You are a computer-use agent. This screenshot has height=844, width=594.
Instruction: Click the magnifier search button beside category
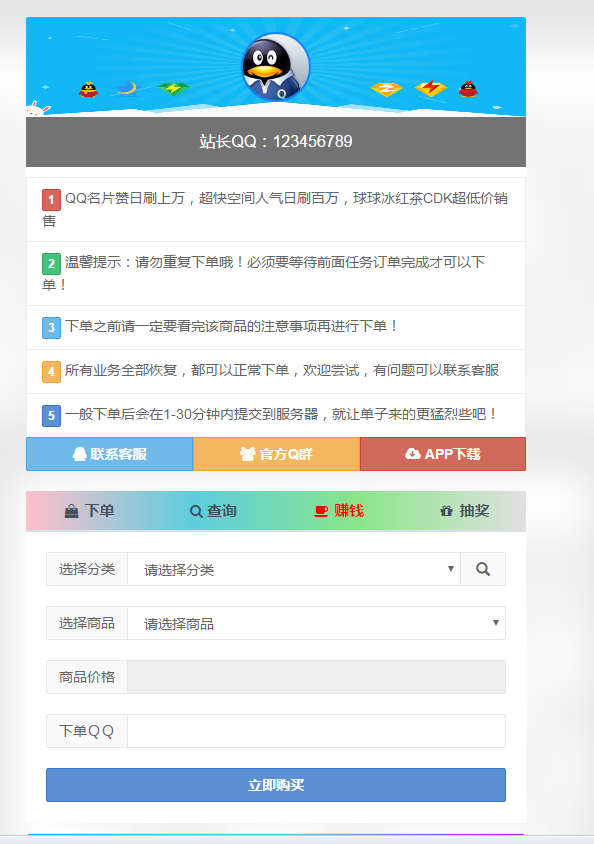click(483, 569)
